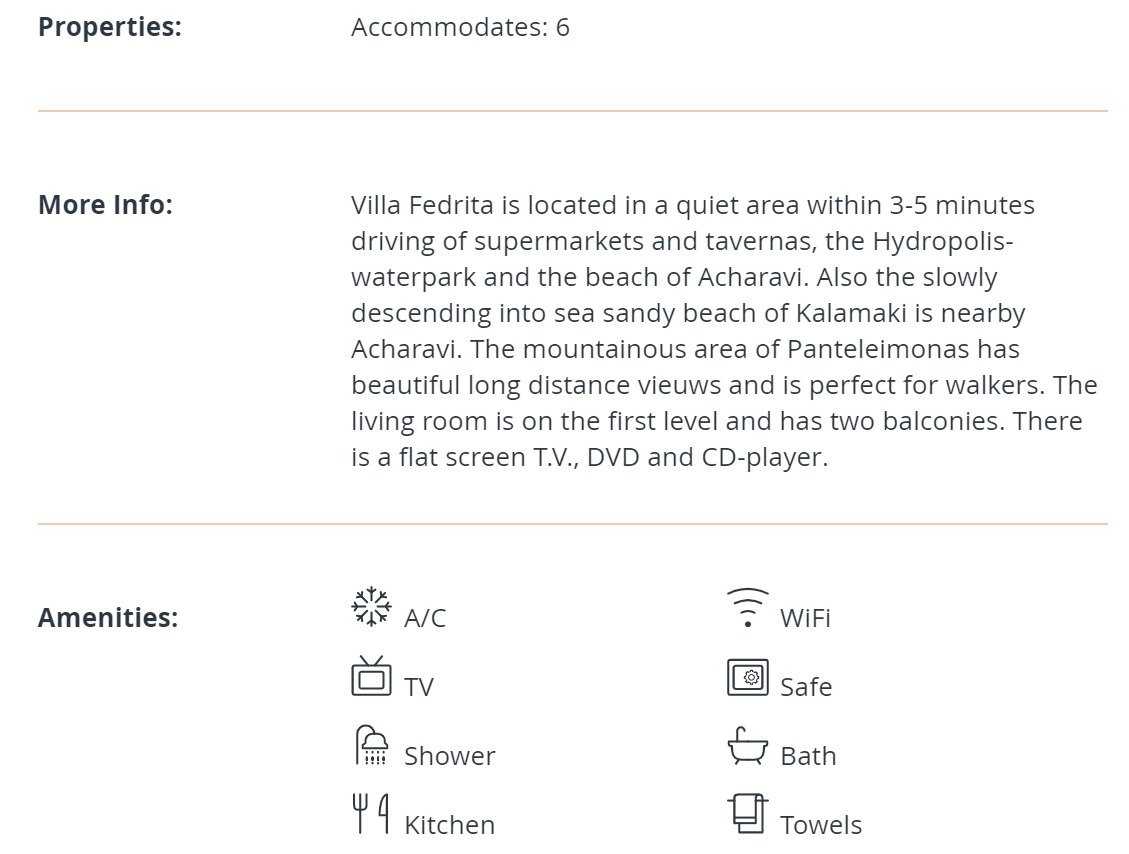Click the A/C snowflake icon
This screenshot has height=854, width=1129.
coord(371,606)
